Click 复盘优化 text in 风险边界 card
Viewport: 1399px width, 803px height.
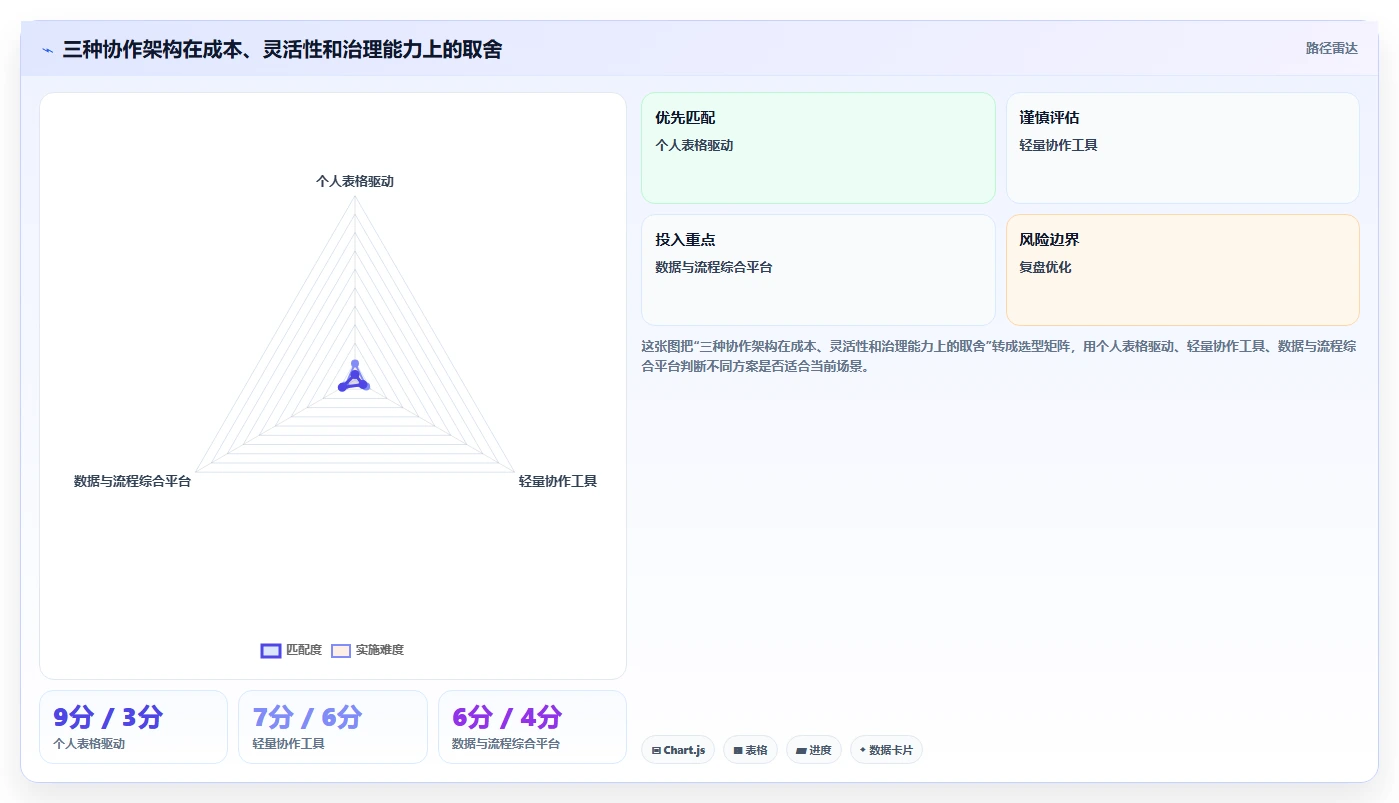(x=1045, y=267)
